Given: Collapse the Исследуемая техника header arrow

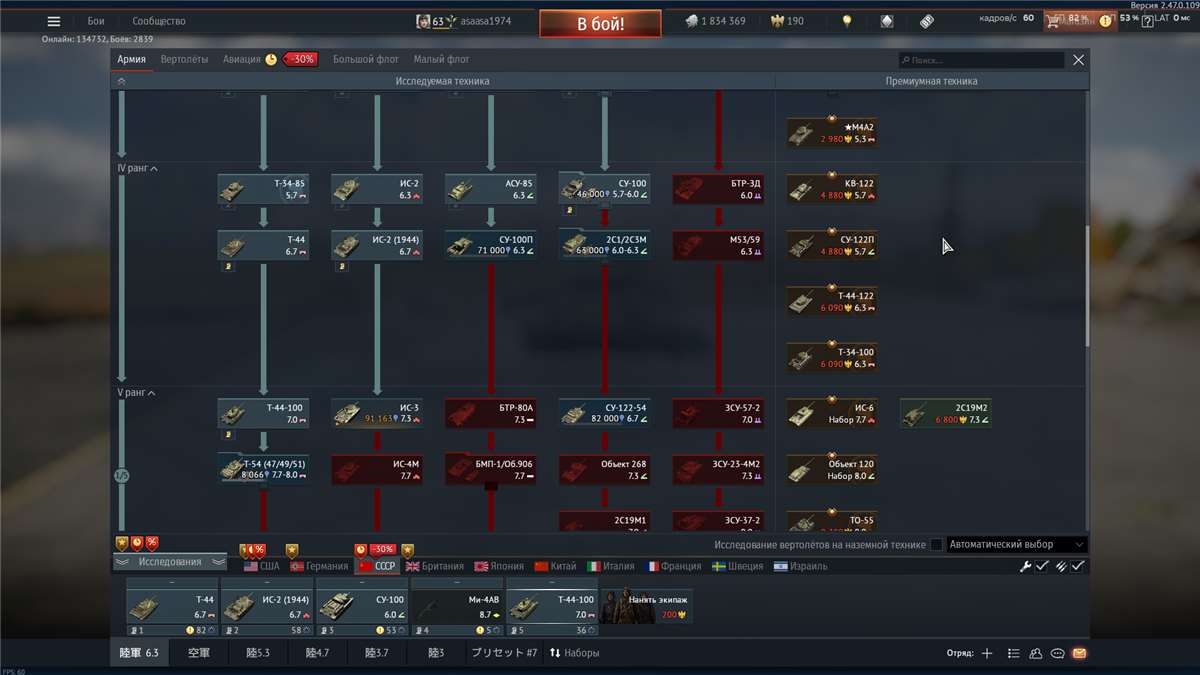Looking at the screenshot, I should [x=121, y=81].
